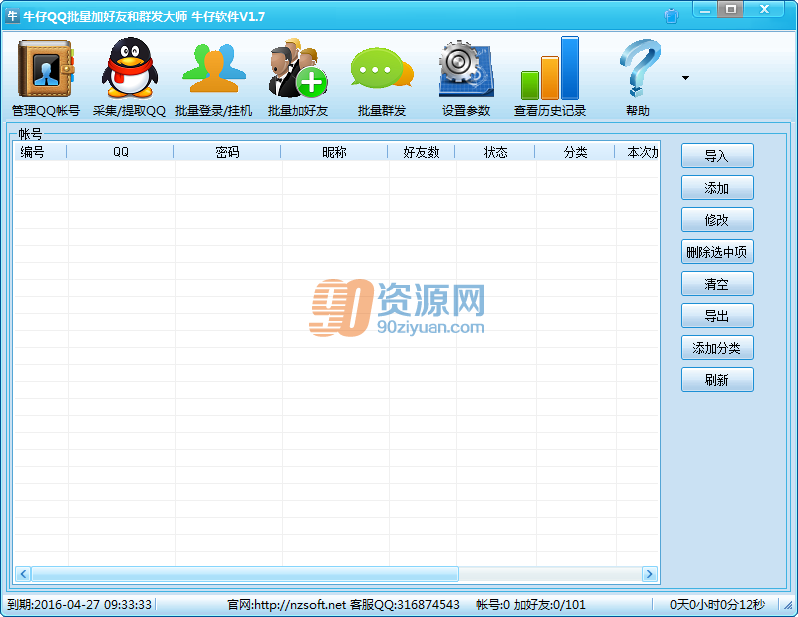Close the 牛仔QQ window
The image size is (798, 617).
point(764,9)
